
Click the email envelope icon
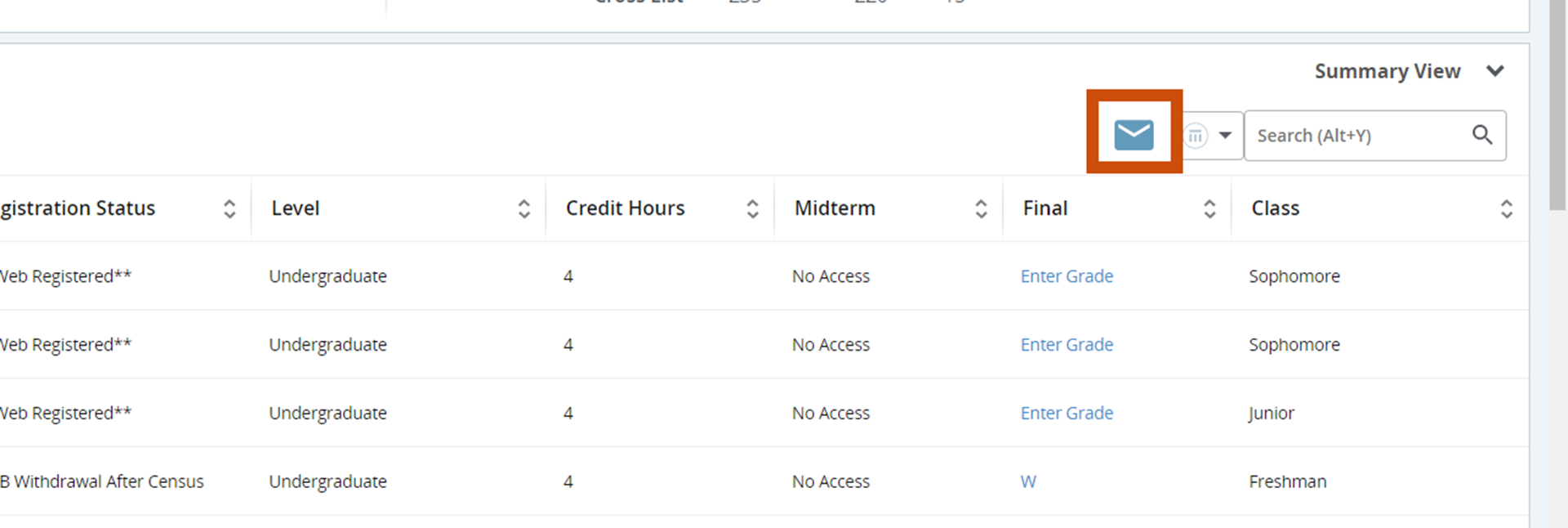(x=1134, y=135)
